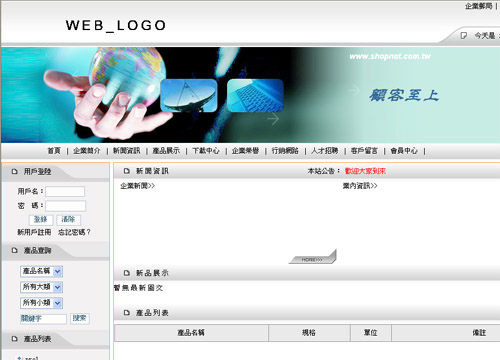Focus the 用戶名 username input field
The height and width of the screenshot is (360, 500).
coord(65,192)
